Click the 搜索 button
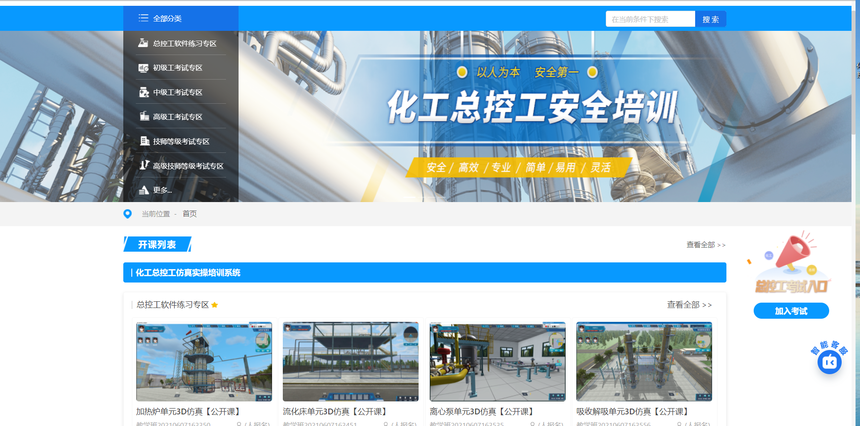Viewport: 860px width, 426px height. 711,19
